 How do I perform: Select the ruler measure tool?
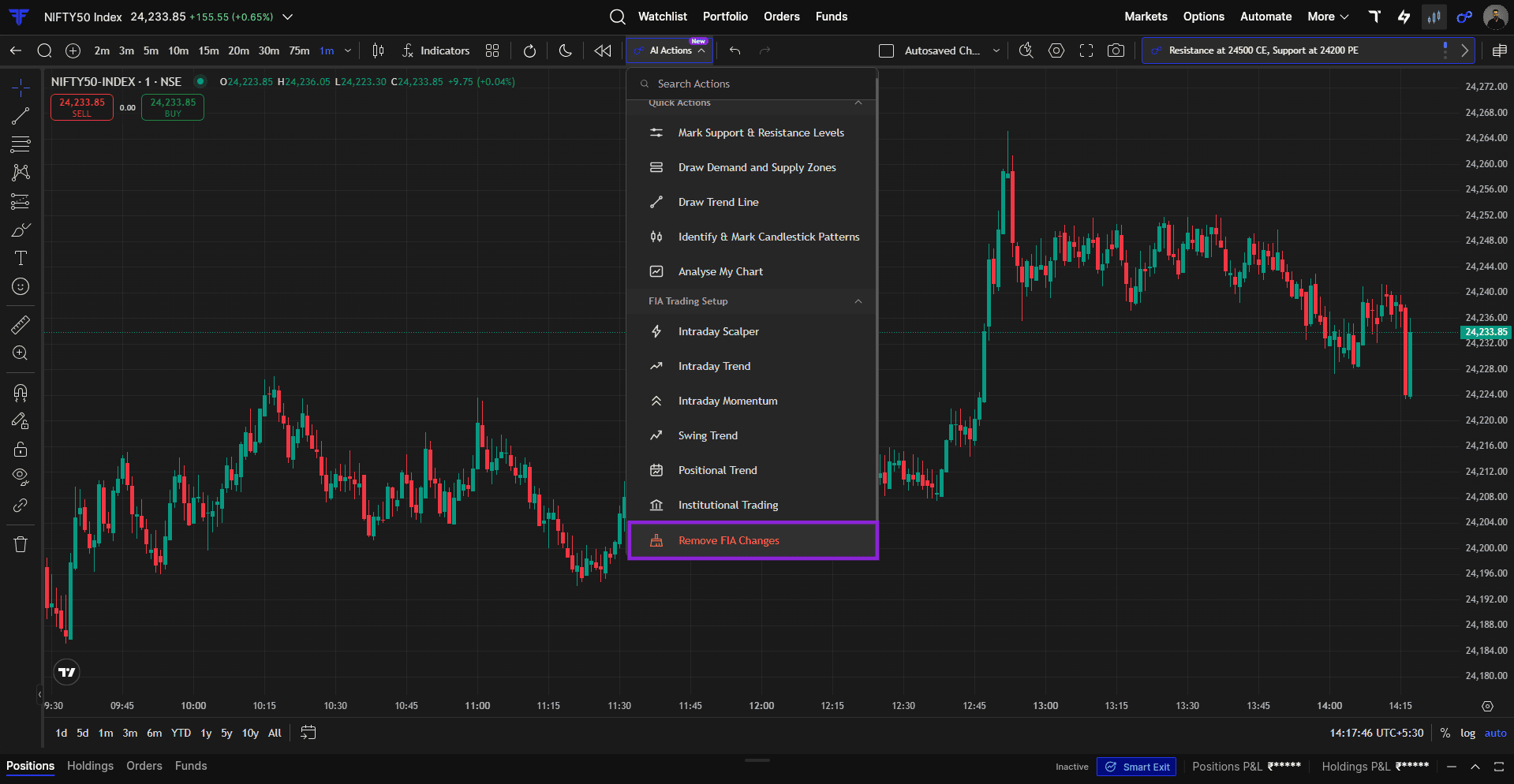21,324
